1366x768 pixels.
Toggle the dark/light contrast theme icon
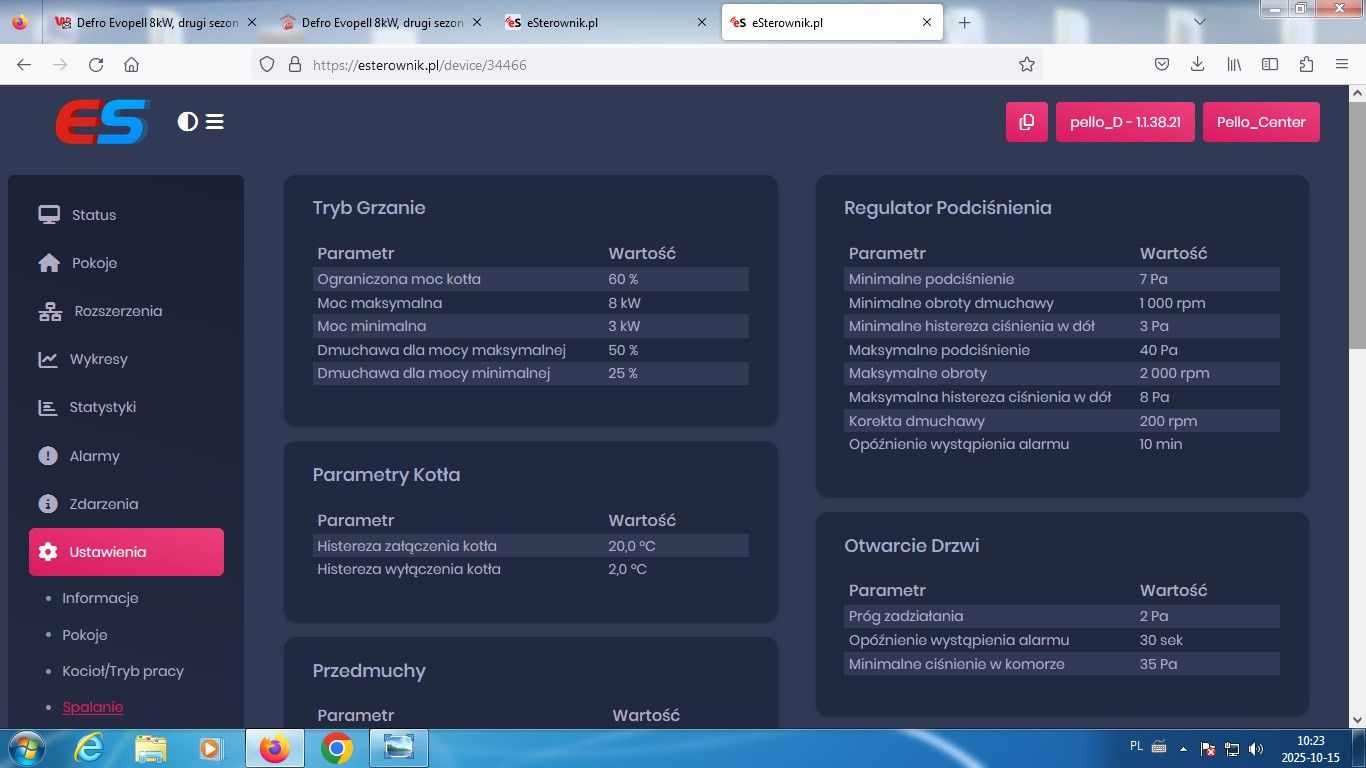click(x=187, y=122)
